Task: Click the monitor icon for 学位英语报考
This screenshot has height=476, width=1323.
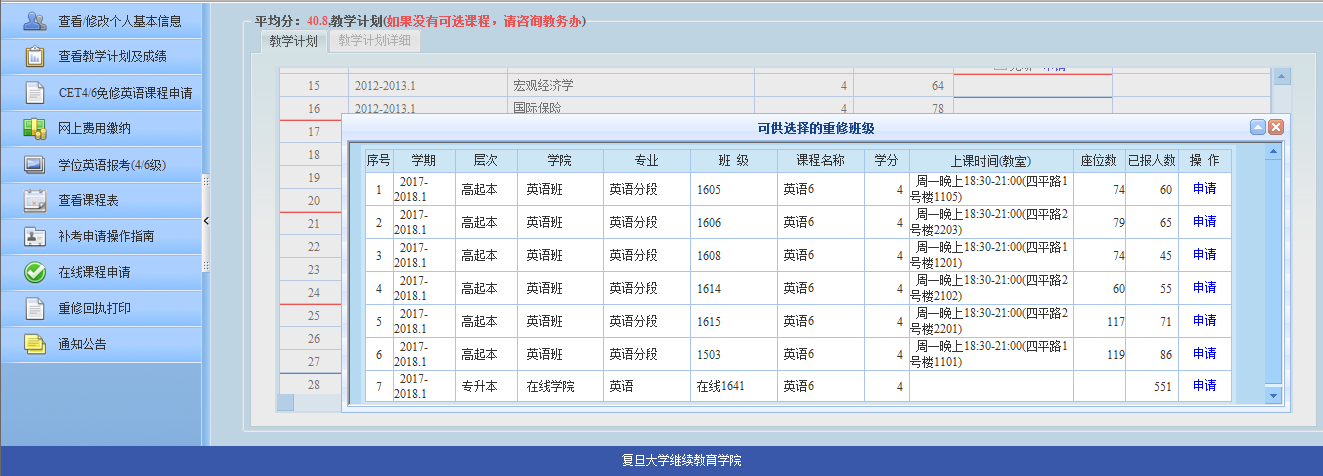Action: [x=34, y=164]
